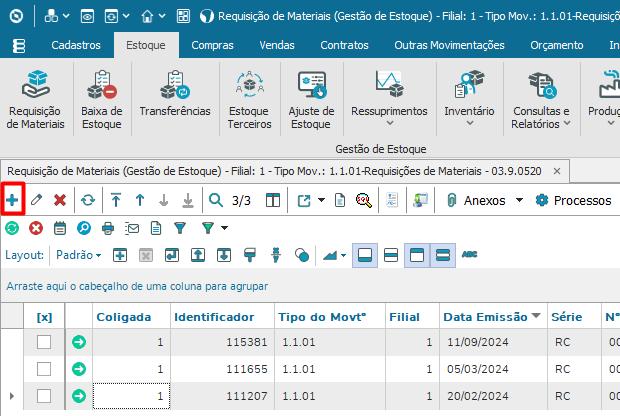Switch to the Compras tab
This screenshot has height=416, width=620.
(212, 45)
